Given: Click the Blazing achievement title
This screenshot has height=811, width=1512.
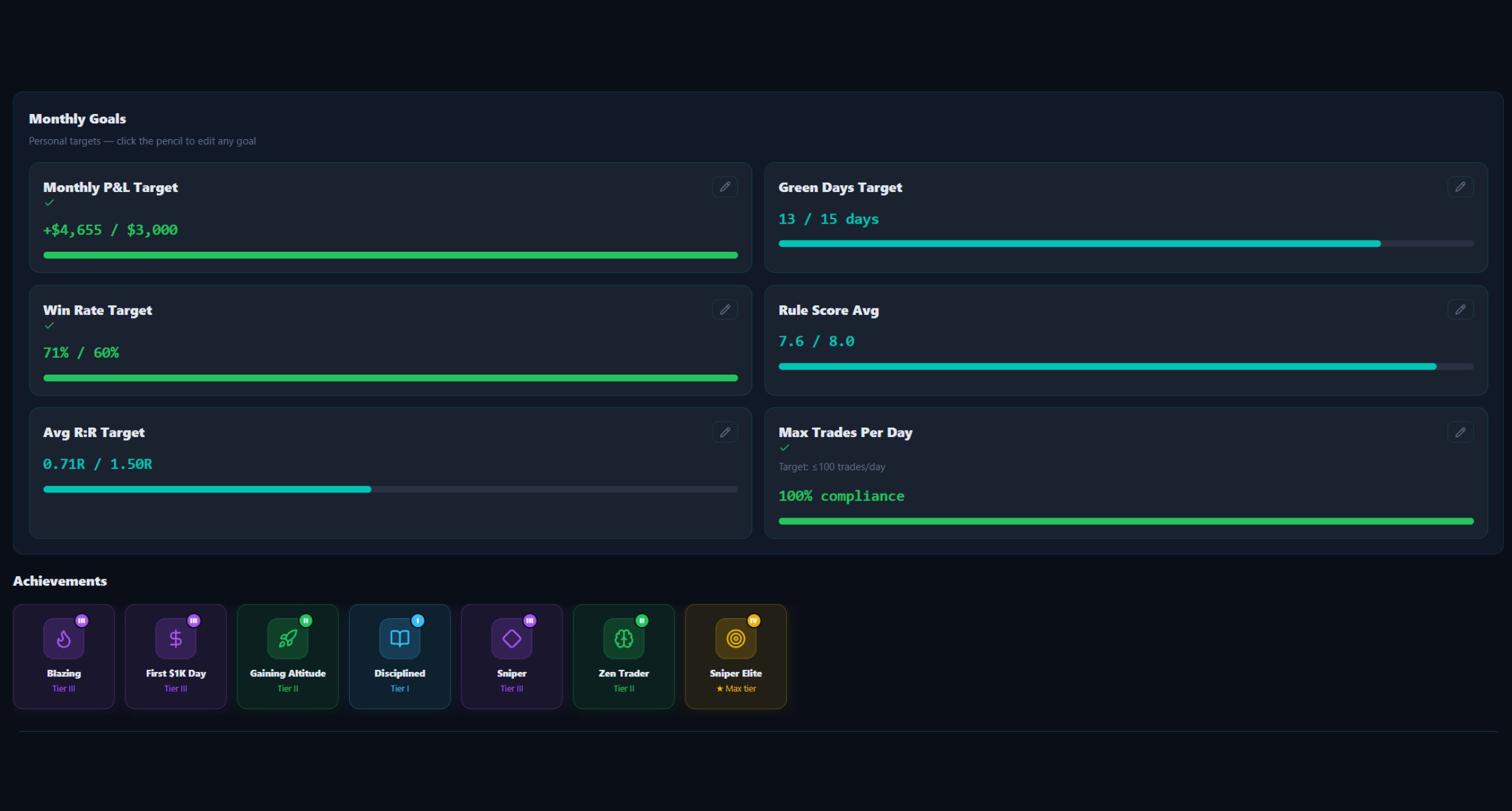Looking at the screenshot, I should [x=64, y=673].
